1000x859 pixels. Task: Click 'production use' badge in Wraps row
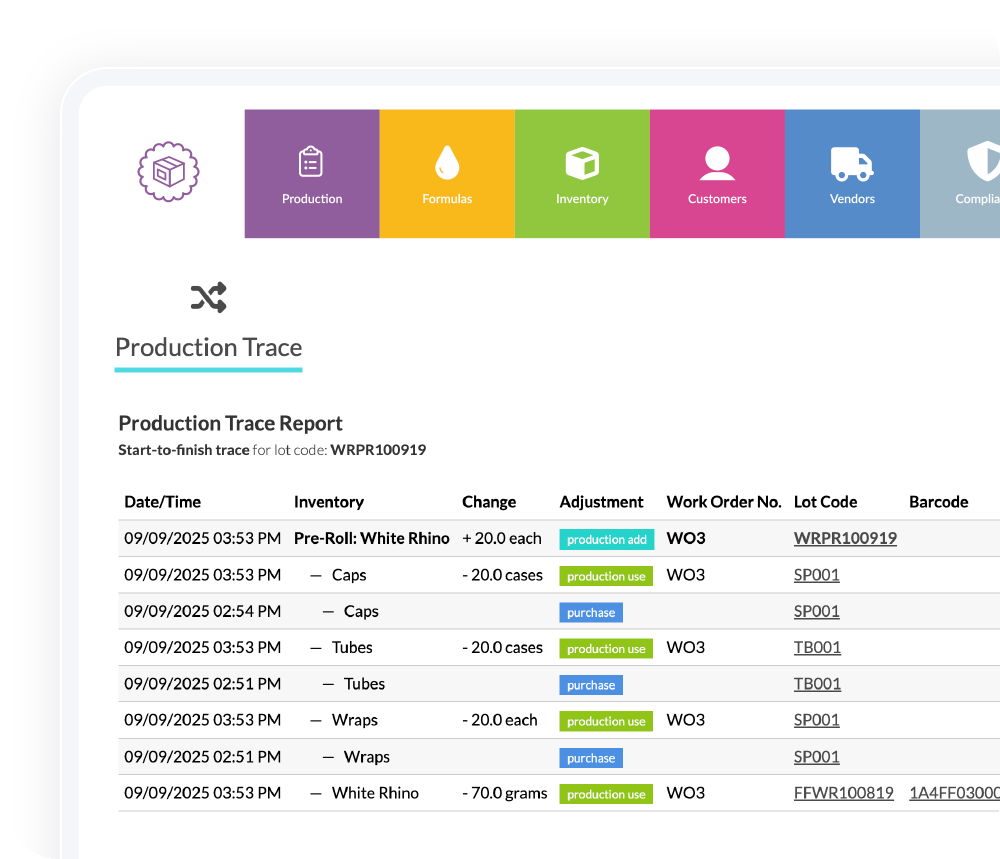[606, 721]
